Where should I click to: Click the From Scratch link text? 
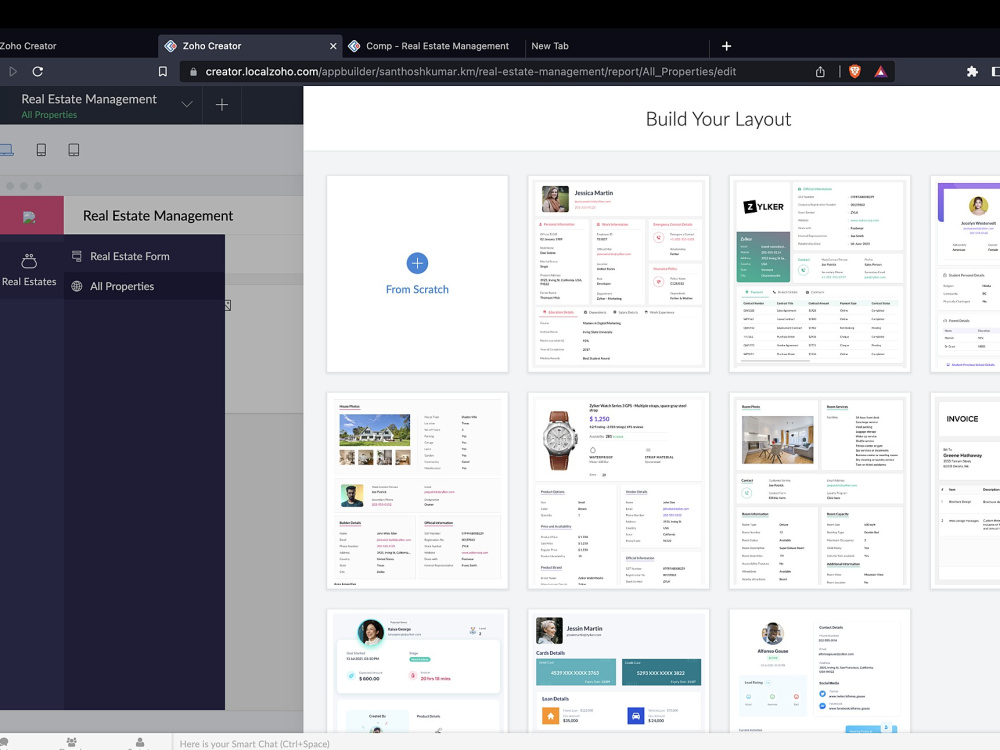point(417,290)
